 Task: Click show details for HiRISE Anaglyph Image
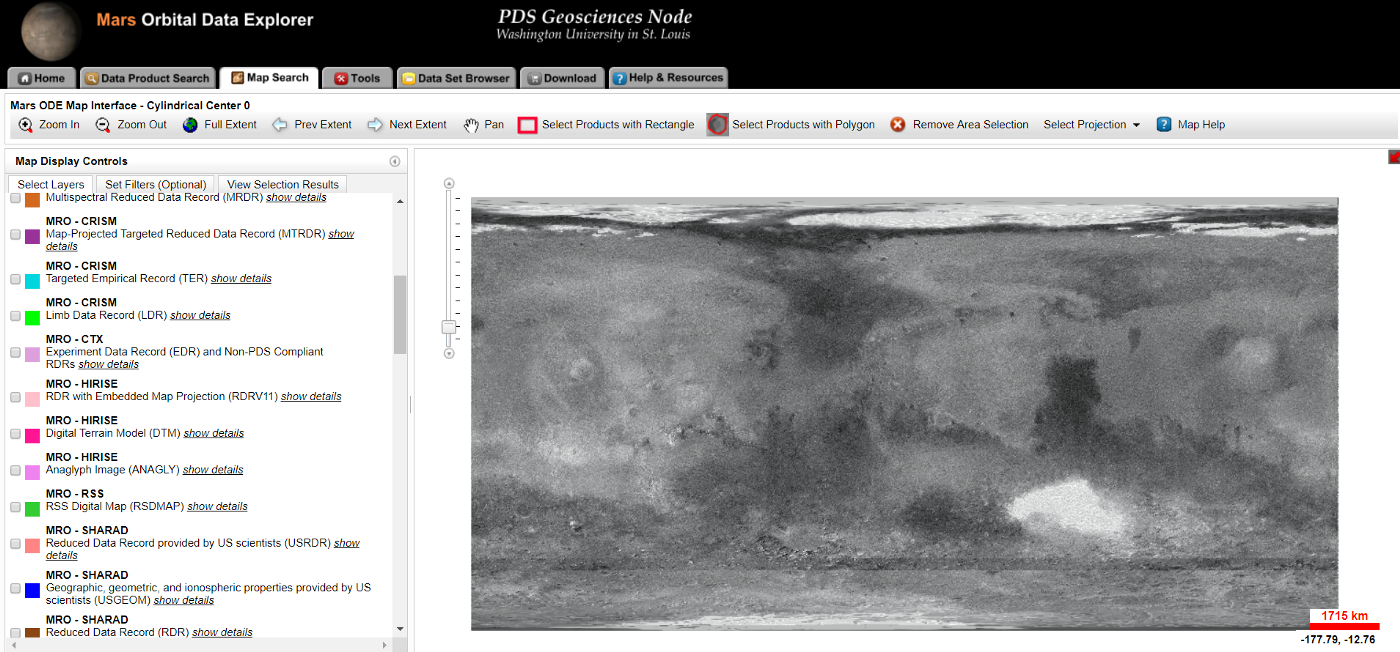pos(213,470)
